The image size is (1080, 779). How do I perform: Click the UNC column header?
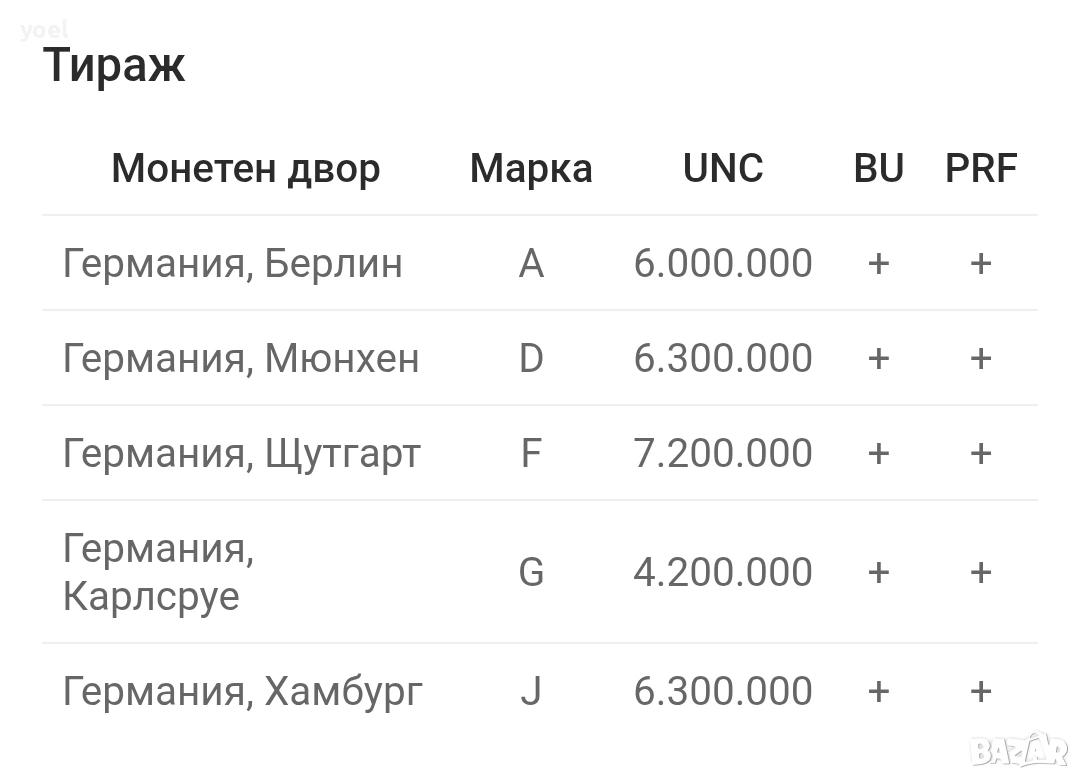(723, 168)
